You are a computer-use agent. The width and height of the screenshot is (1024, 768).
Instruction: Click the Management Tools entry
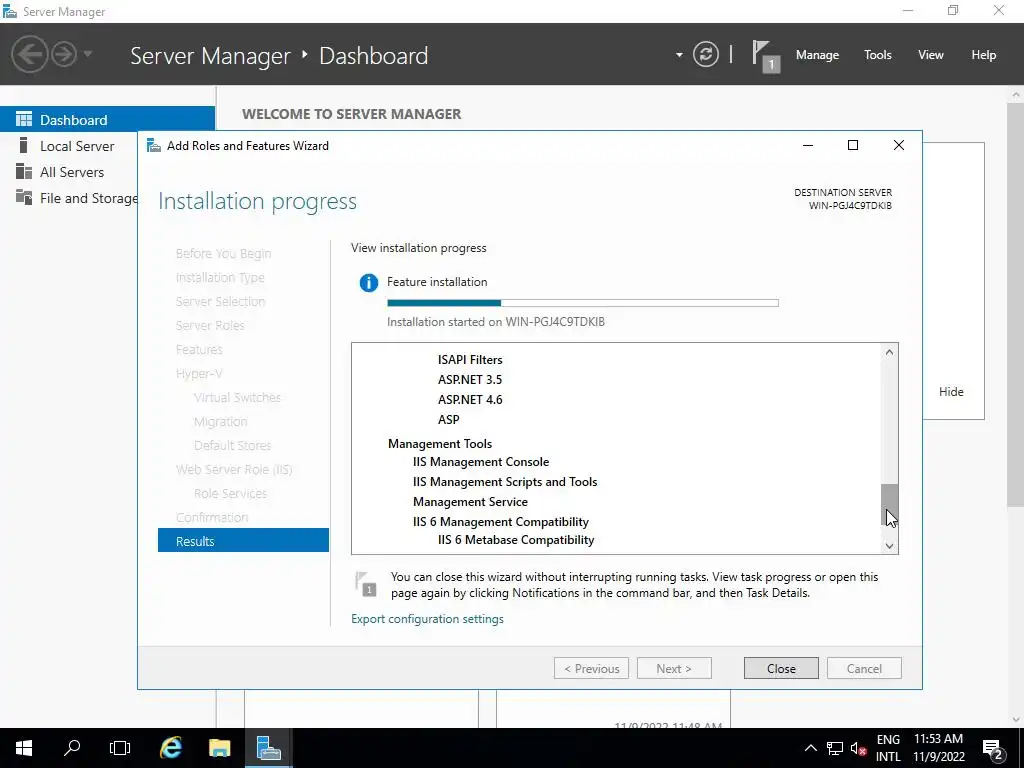[440, 443]
